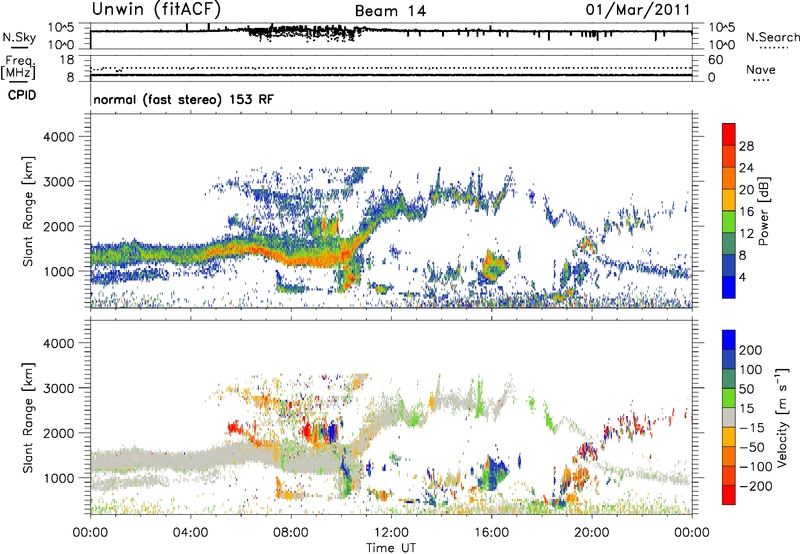Click the "Unwin (fitACF)" radar title
800x554 pixels.
click(156, 9)
